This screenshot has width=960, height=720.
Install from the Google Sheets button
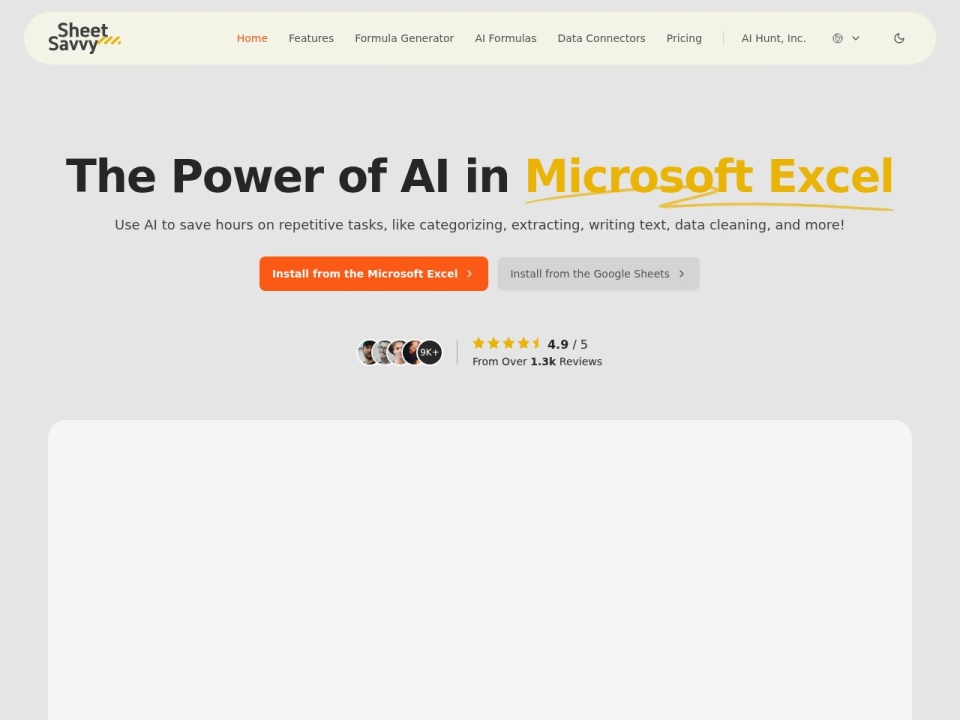pos(598,274)
